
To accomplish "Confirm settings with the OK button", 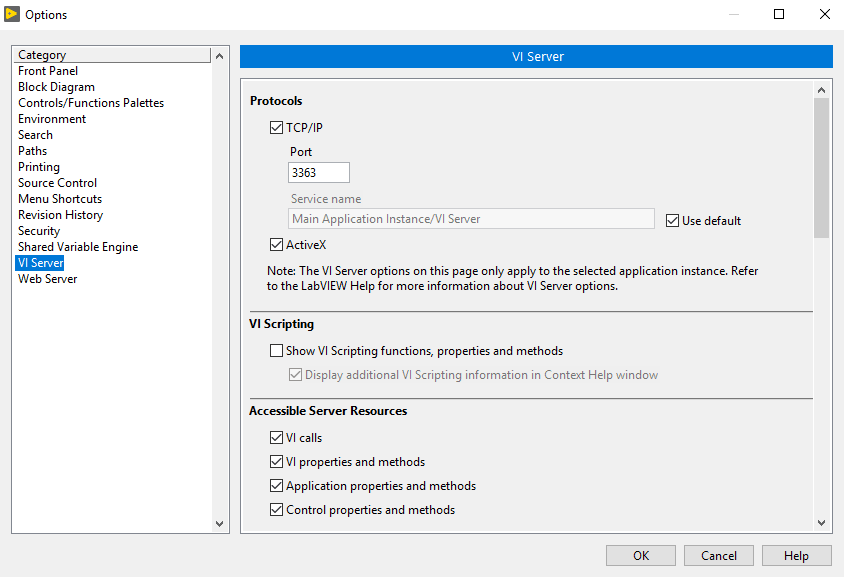I will [x=640, y=555].
